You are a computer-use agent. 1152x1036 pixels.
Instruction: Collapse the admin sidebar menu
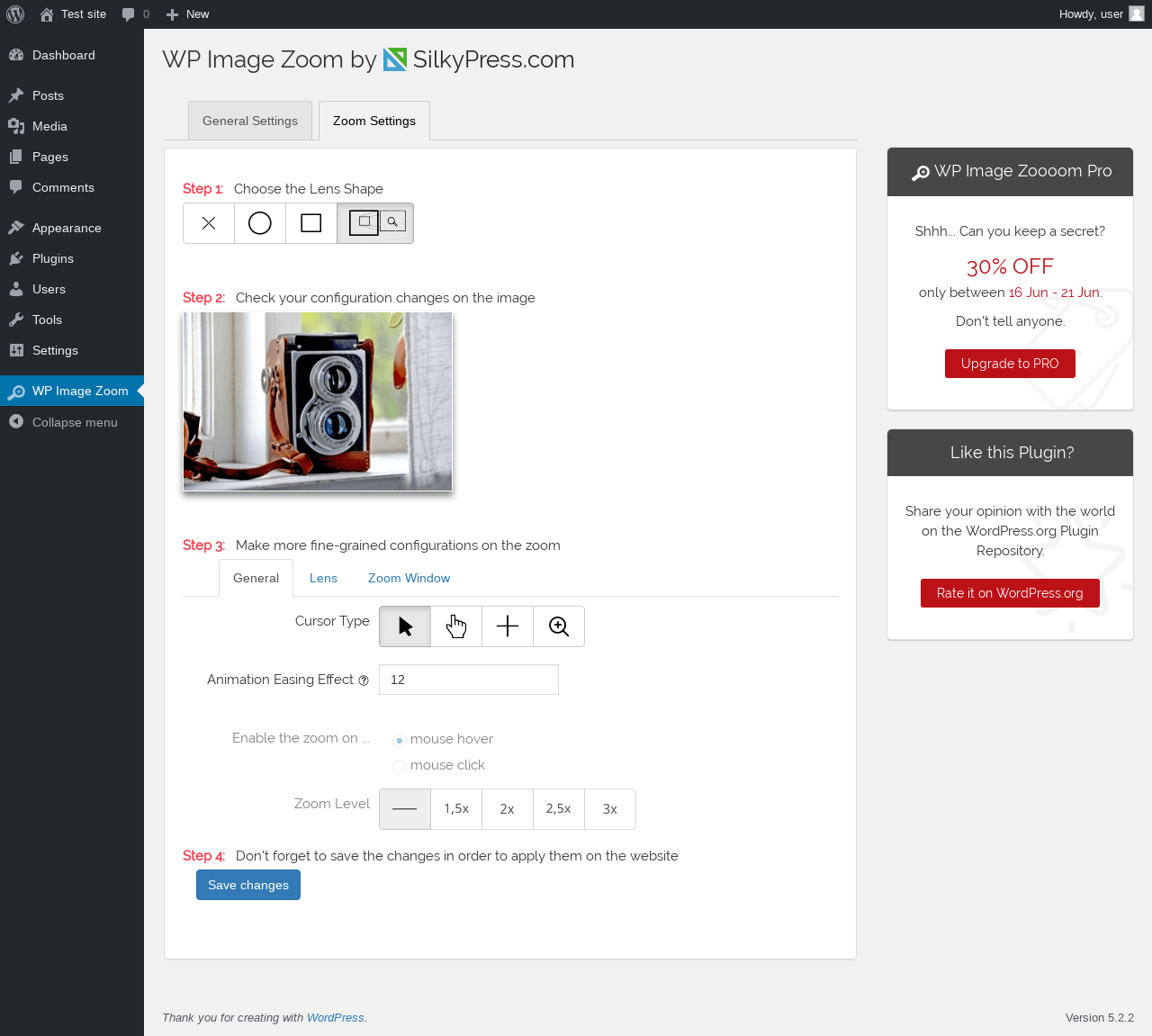coord(72,422)
